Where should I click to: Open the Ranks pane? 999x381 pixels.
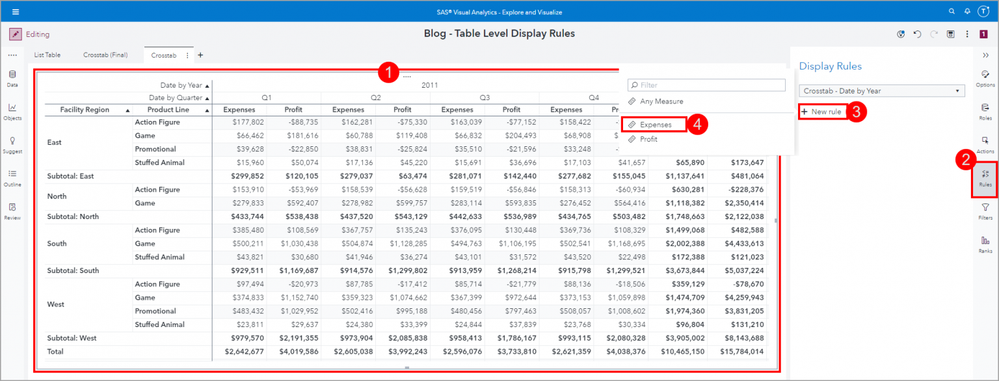point(985,244)
